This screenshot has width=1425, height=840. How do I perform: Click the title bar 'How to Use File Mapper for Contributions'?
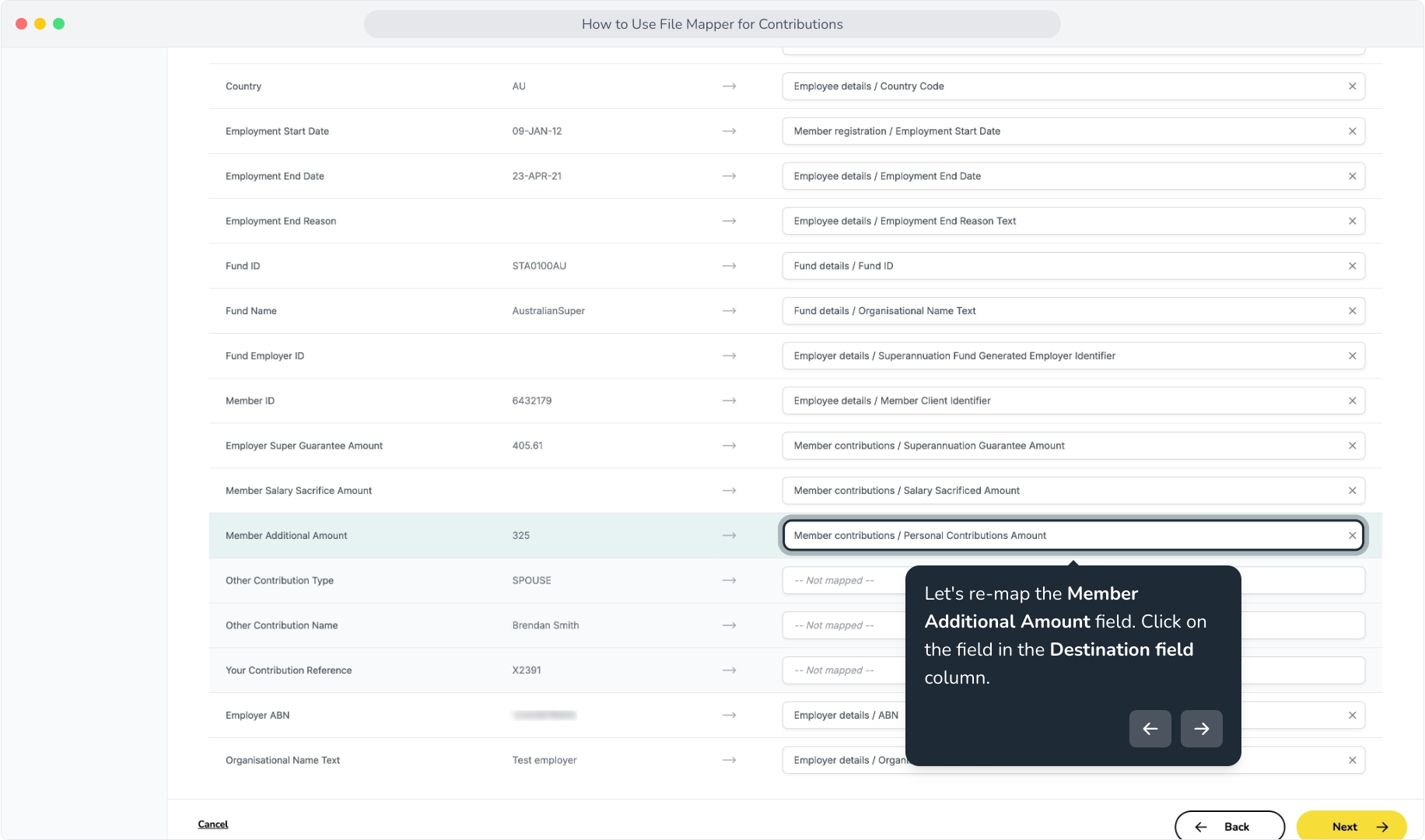pyautogui.click(x=712, y=24)
